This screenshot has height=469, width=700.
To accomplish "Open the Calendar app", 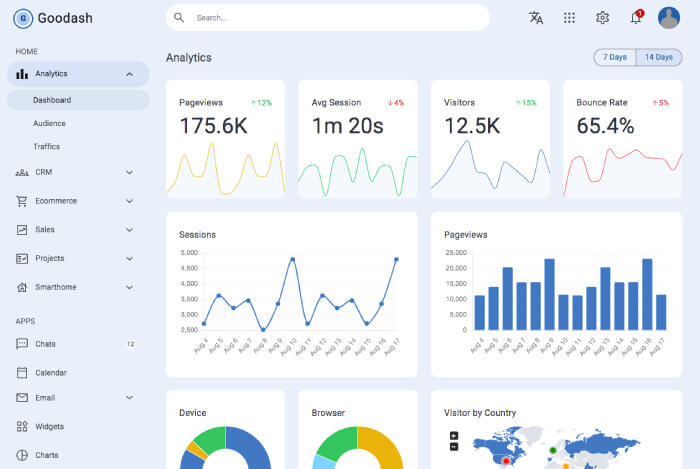I will tap(50, 372).
